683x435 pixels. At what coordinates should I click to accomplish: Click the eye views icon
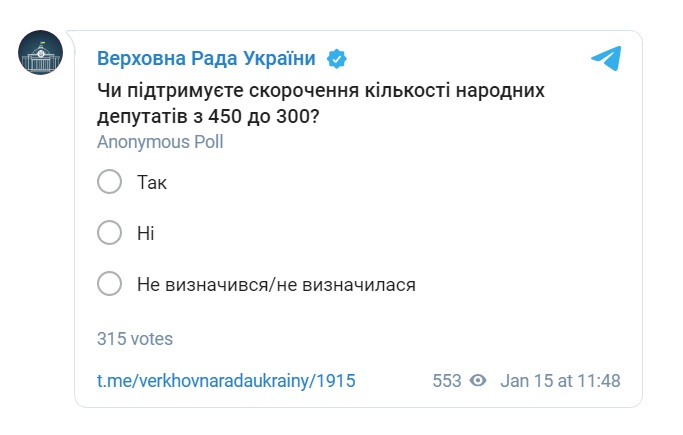478,381
